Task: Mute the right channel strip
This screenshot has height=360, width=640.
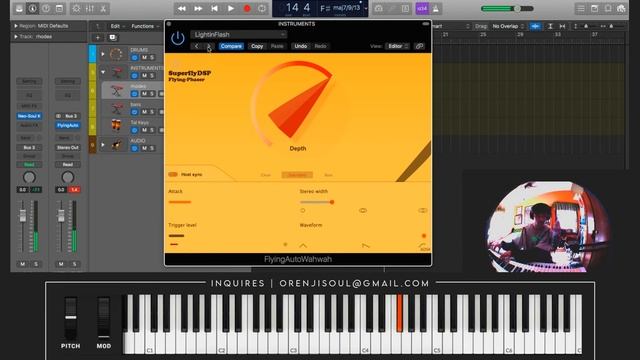Action: [x=61, y=264]
